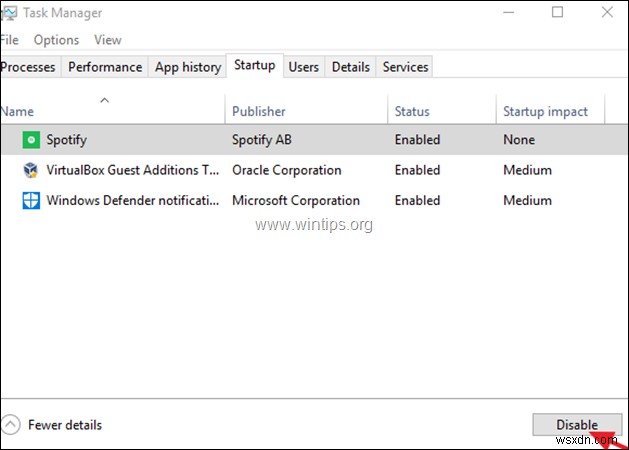Sort by the Startup impact column header

(550, 109)
